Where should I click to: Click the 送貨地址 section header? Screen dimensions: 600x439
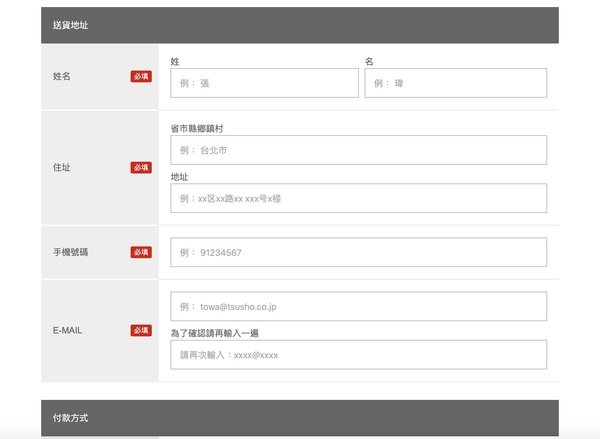point(71,25)
